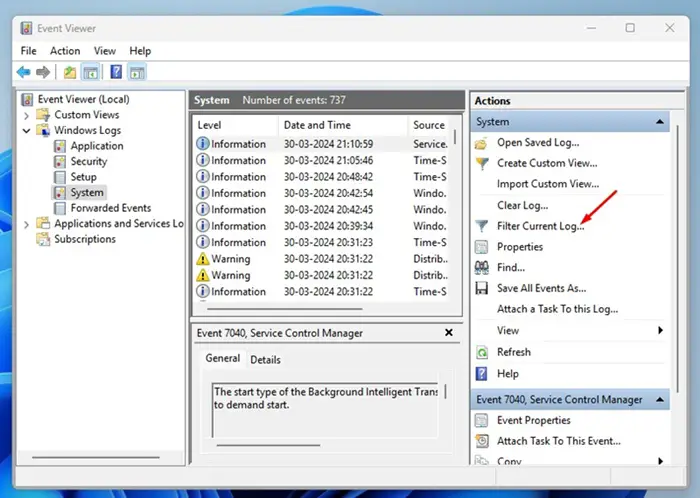This screenshot has height=498, width=700.
Task: Click the Event Properties icon
Action: [x=482, y=420]
